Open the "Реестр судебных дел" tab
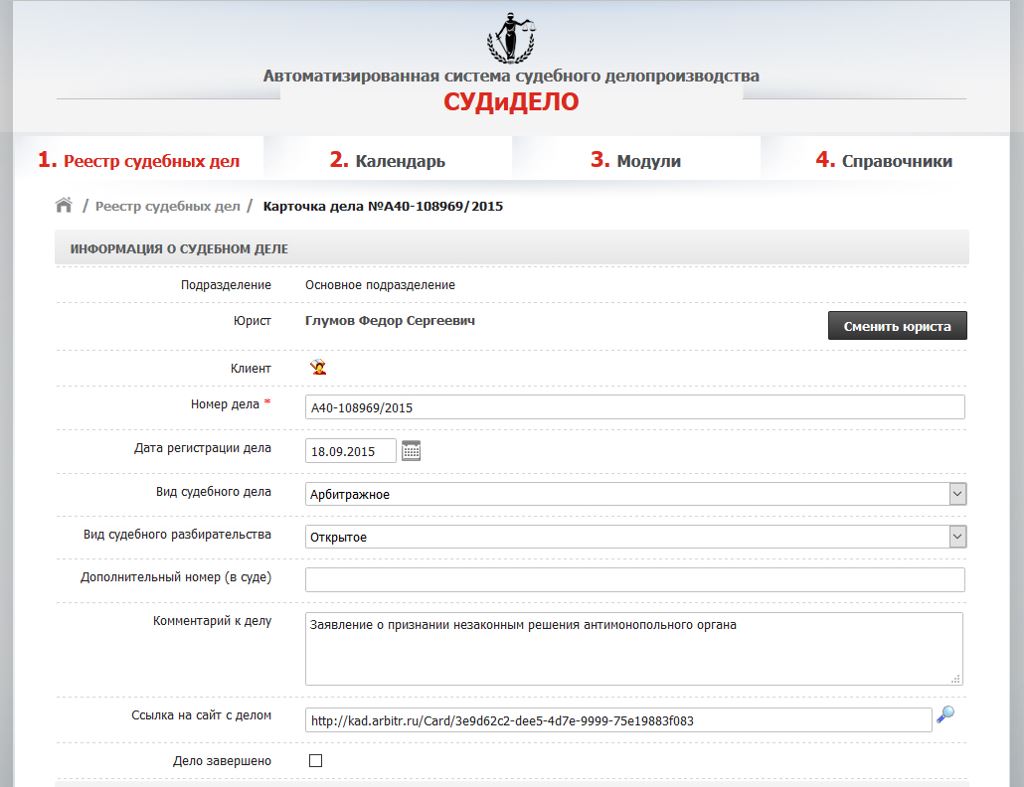This screenshot has width=1024, height=787. coord(138,160)
